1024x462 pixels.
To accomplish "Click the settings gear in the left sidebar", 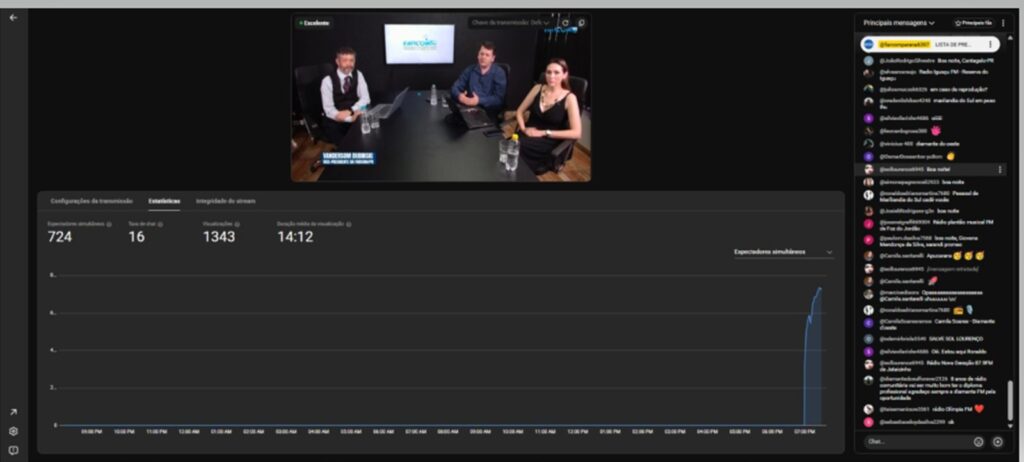I will point(14,431).
